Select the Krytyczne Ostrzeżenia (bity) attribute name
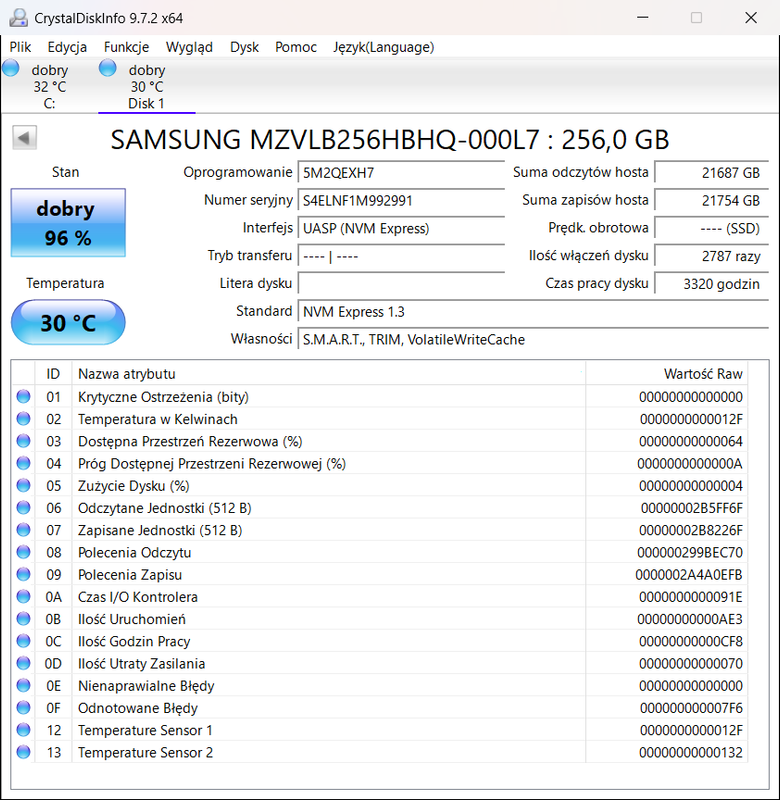Screen dimensions: 780x800 pyautogui.click(x=163, y=397)
